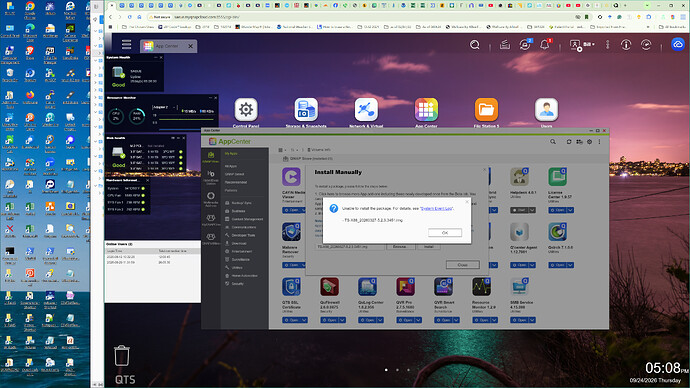
Task: Click OK in the install error dialog
Action: pyautogui.click(x=445, y=233)
